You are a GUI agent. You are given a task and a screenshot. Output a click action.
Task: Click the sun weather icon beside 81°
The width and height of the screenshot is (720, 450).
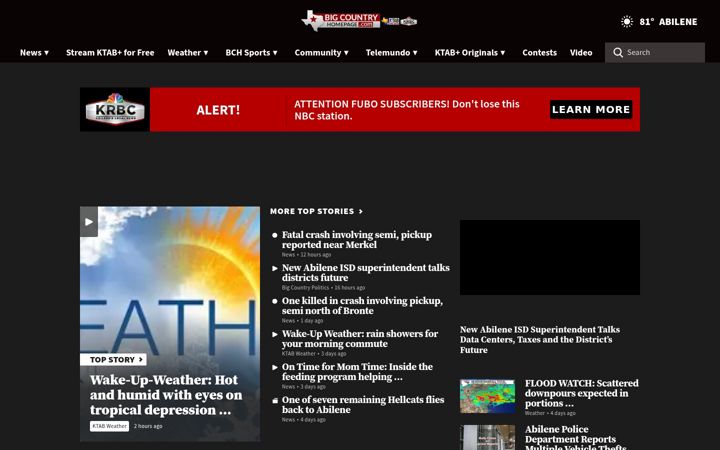click(626, 22)
